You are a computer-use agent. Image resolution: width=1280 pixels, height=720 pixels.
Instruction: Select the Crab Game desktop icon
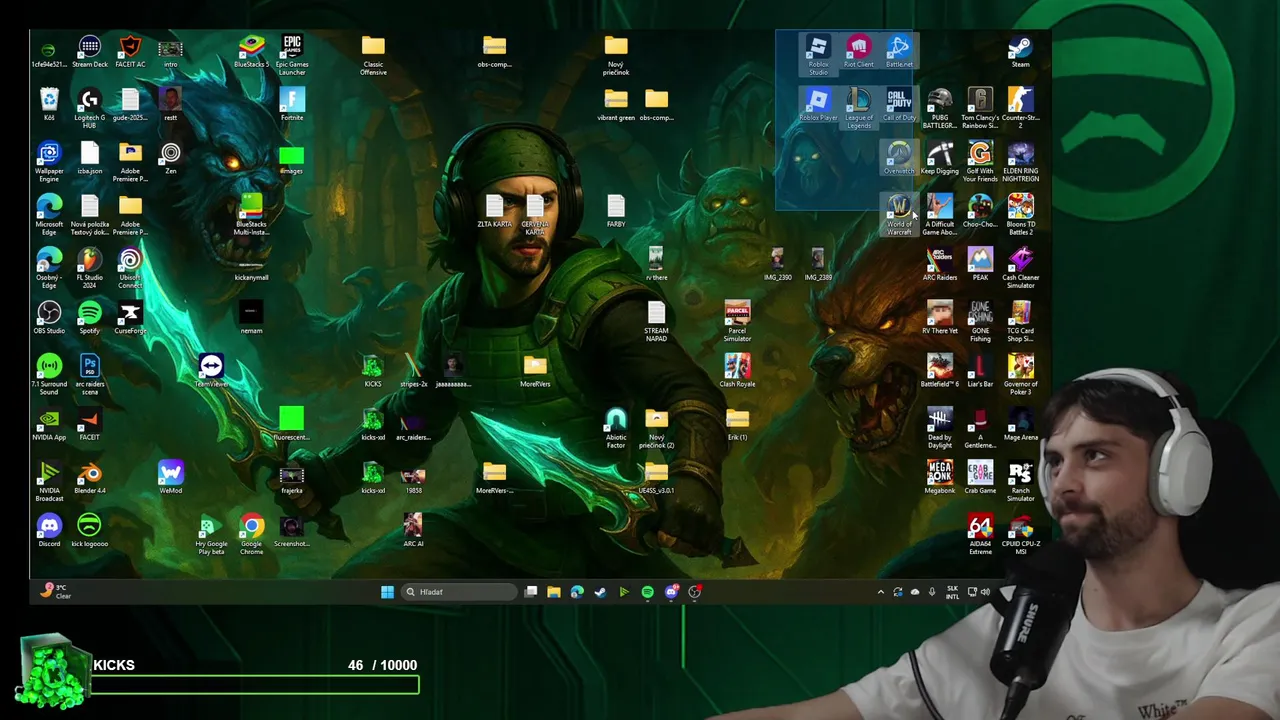pyautogui.click(x=980, y=477)
